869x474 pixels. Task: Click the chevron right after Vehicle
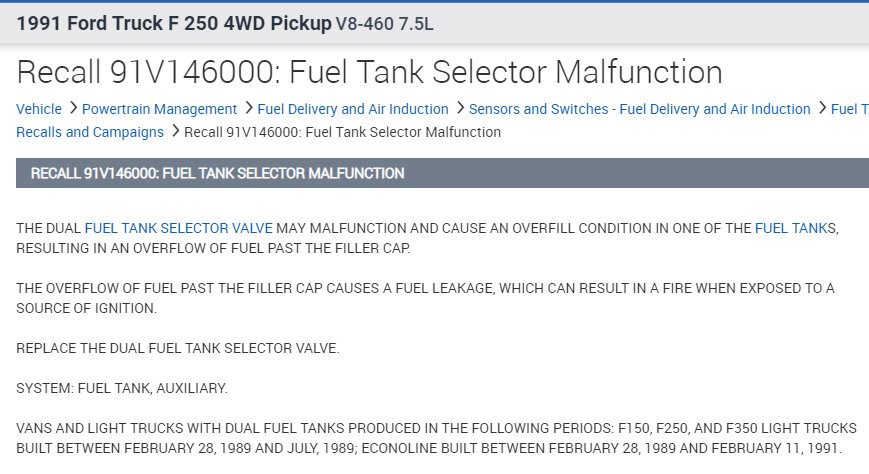tap(72, 109)
